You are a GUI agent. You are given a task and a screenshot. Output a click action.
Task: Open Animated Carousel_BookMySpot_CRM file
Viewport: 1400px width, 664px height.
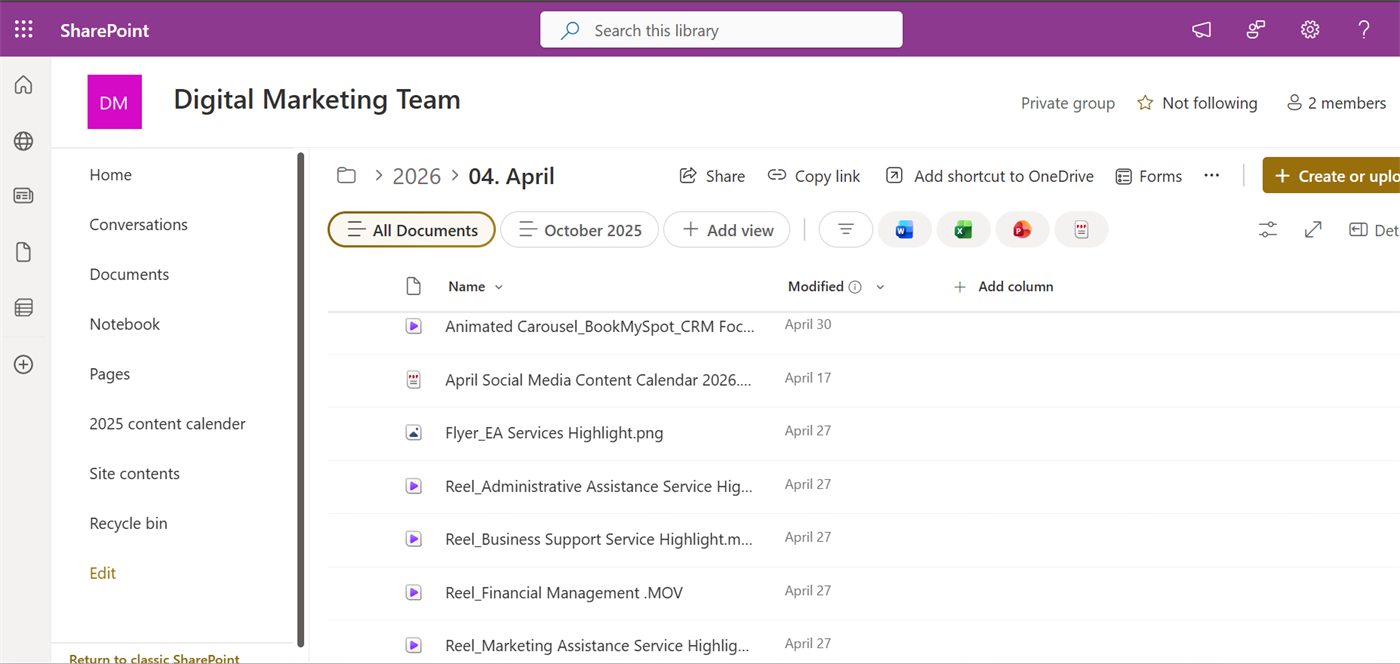tap(599, 327)
